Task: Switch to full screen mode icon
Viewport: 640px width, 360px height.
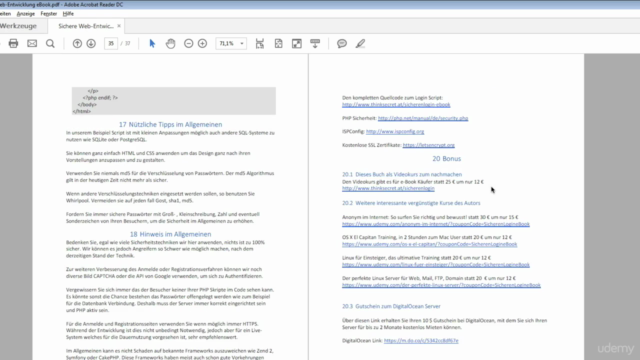Action: click(x=297, y=43)
